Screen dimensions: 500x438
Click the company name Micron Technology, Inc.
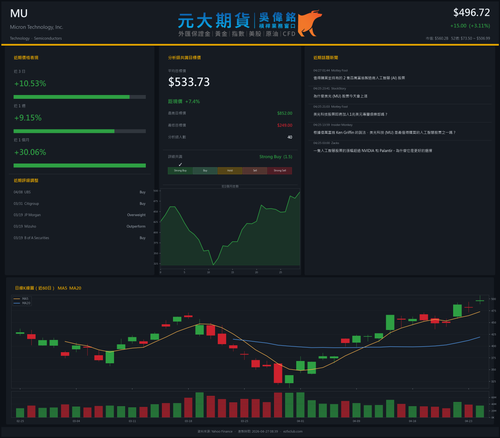tap(36, 27)
